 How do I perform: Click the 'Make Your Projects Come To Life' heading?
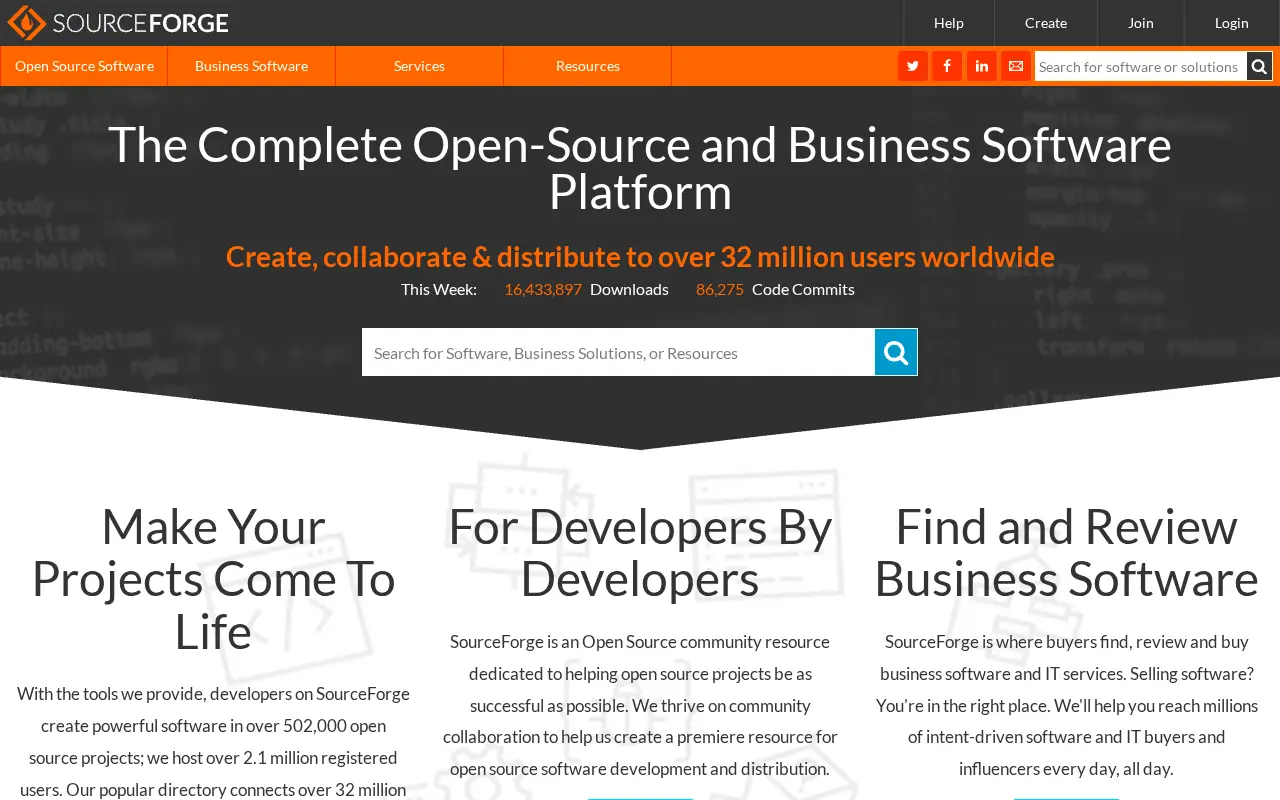[x=213, y=579]
